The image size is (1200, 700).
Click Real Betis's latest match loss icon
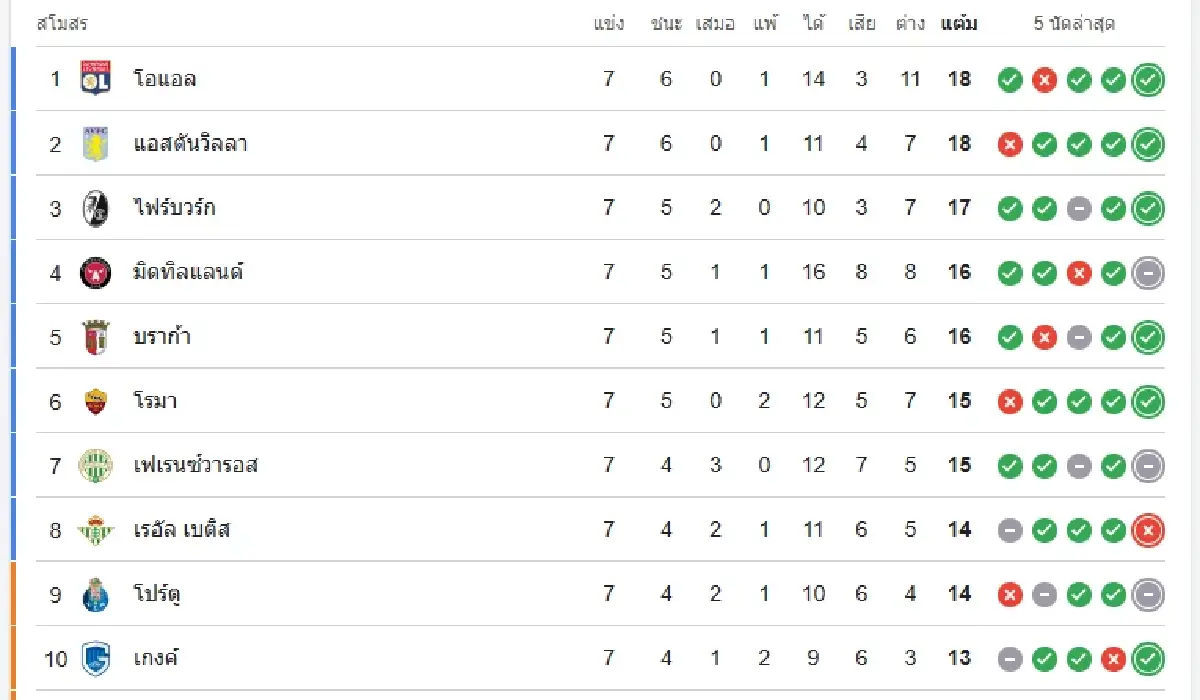[1148, 530]
